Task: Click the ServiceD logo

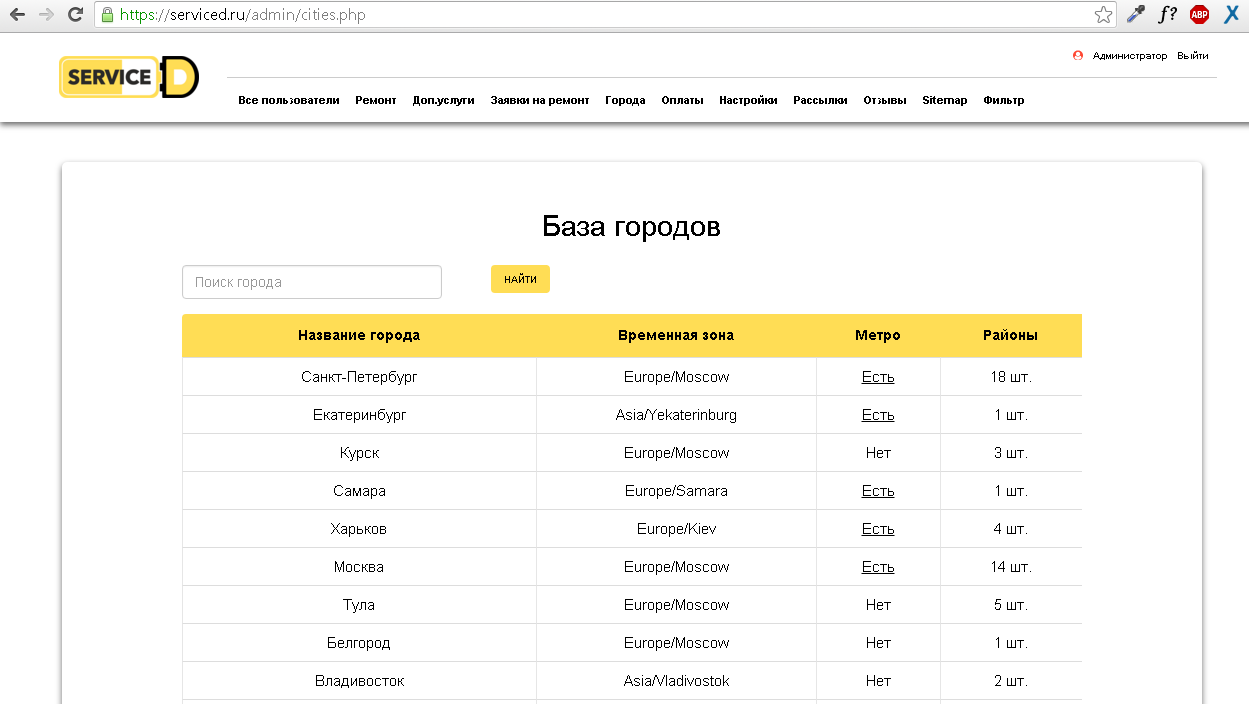Action: (x=129, y=77)
